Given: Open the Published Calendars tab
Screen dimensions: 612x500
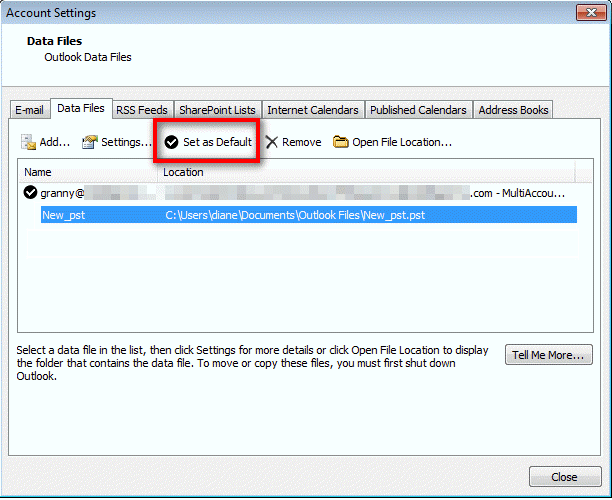Looking at the screenshot, I should pos(418,110).
